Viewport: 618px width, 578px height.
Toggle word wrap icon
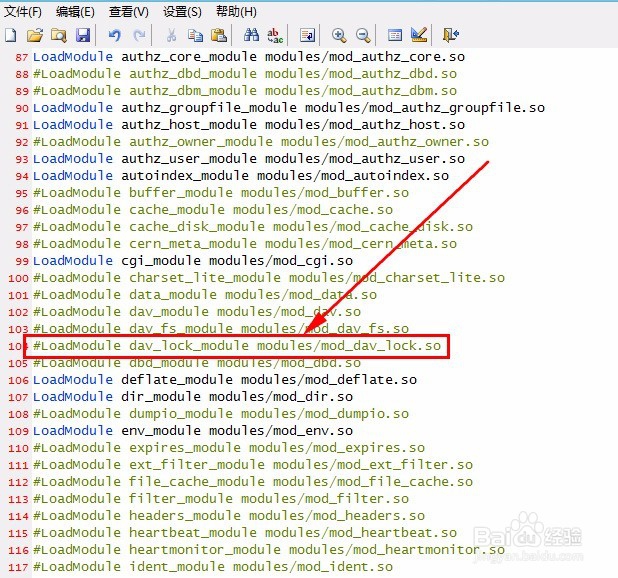(307, 35)
